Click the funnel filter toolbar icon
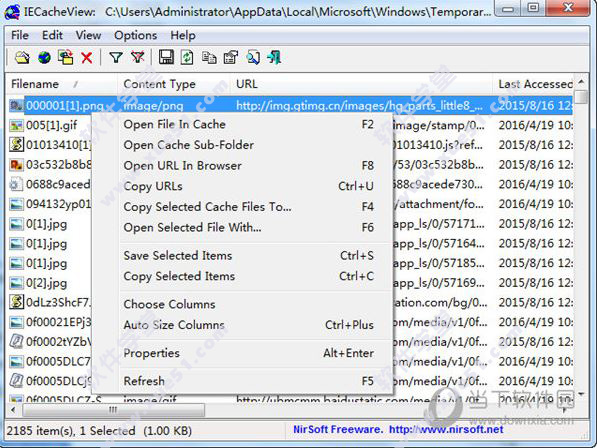The image size is (597, 448). click(x=116, y=58)
